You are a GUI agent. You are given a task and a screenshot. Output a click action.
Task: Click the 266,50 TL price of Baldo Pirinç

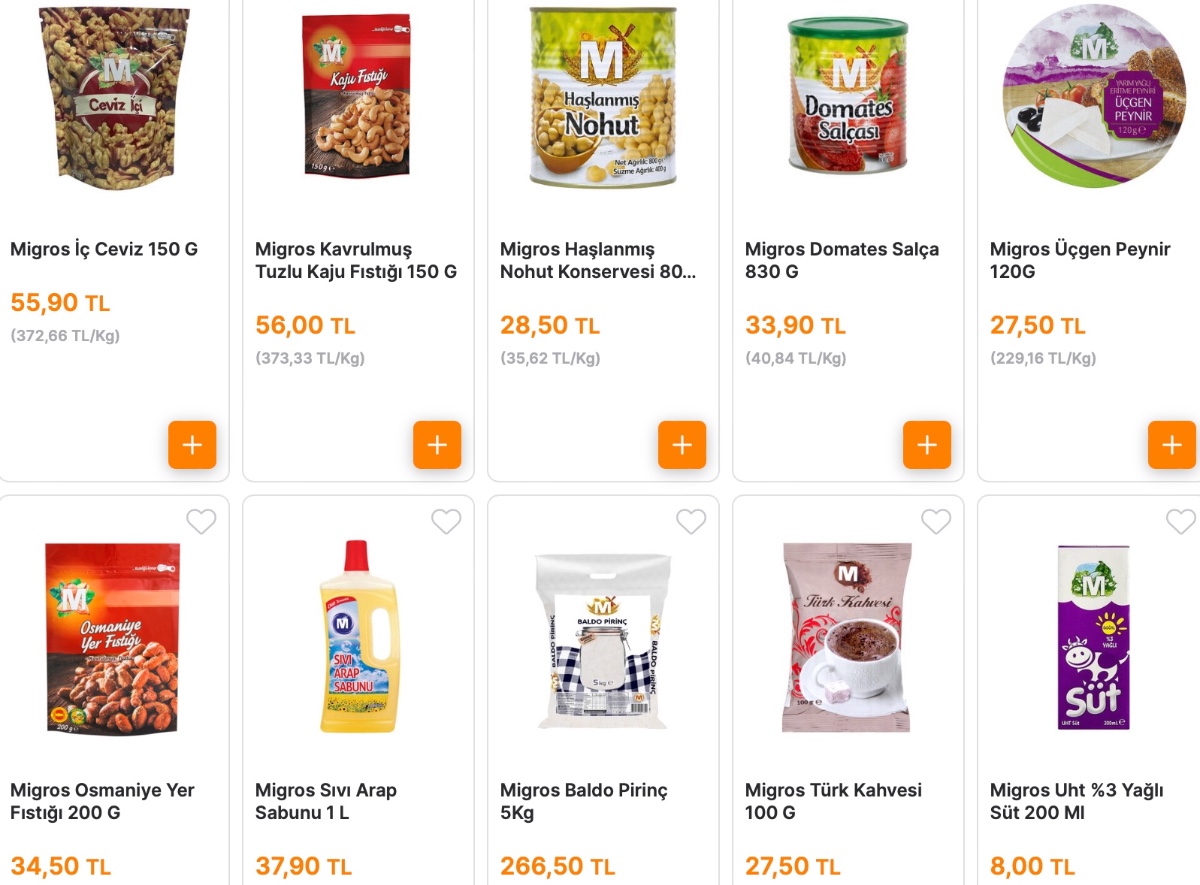pos(557,866)
